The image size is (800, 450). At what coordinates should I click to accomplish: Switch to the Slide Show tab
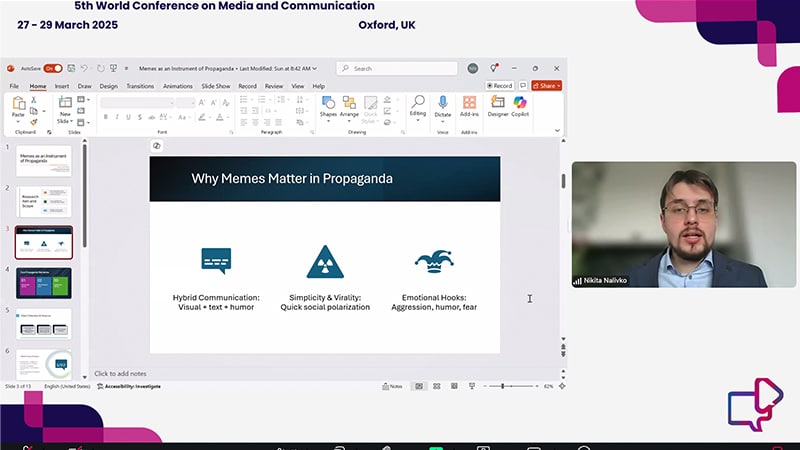pos(215,86)
